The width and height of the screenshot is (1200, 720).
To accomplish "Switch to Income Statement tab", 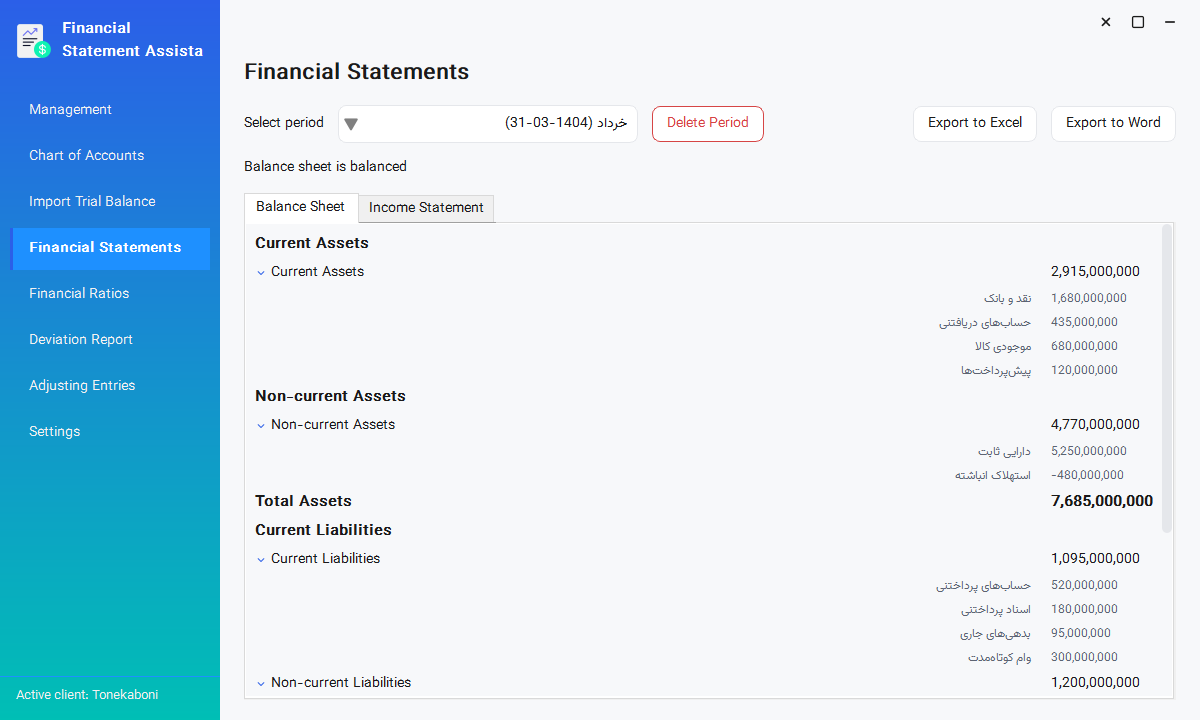I will pyautogui.click(x=426, y=208).
